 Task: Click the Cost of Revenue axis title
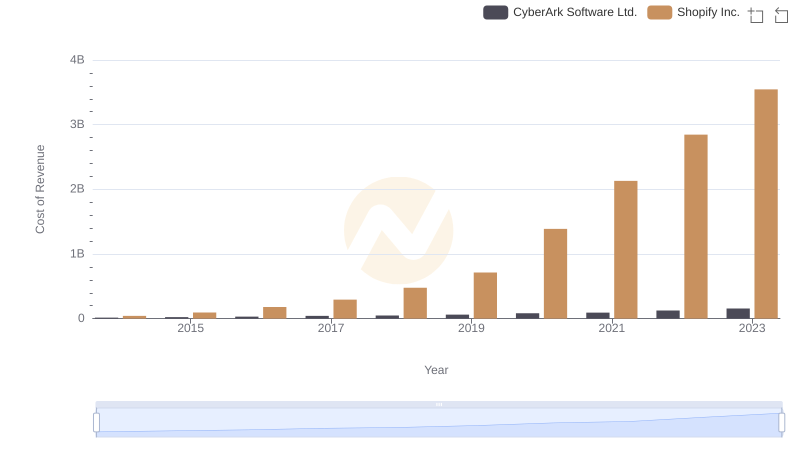coord(40,189)
